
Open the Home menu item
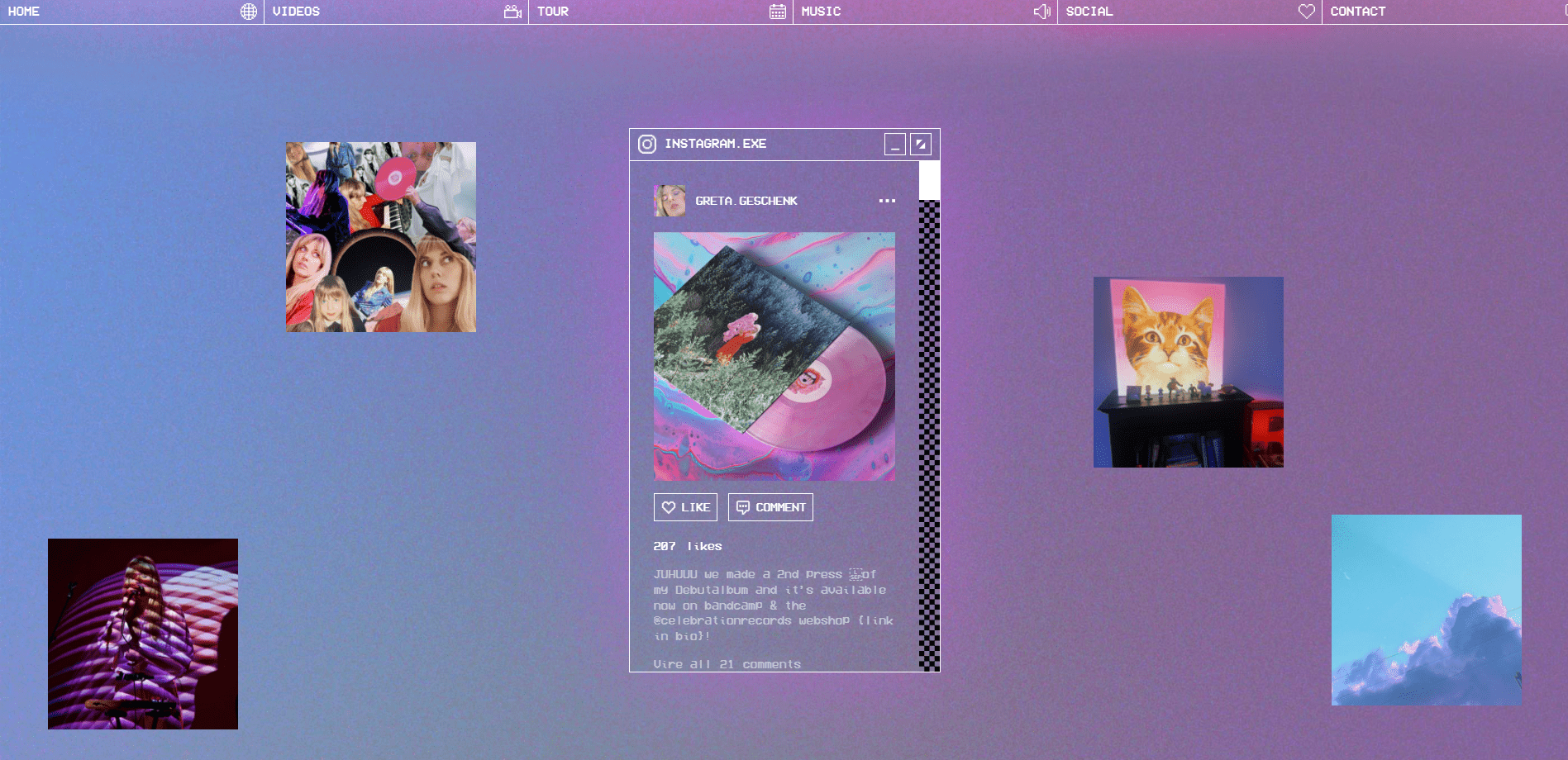pyautogui.click(x=24, y=12)
